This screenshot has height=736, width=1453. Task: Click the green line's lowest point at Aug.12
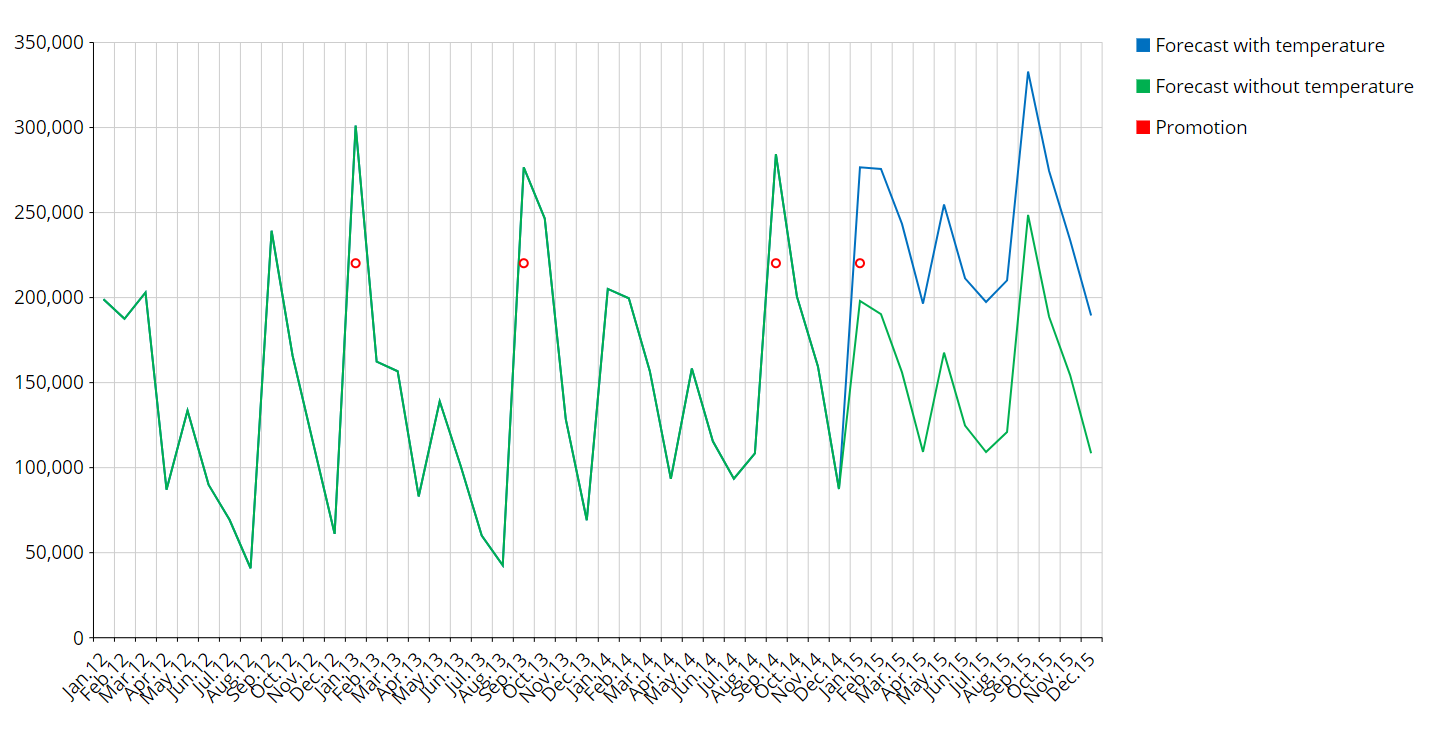[250, 568]
